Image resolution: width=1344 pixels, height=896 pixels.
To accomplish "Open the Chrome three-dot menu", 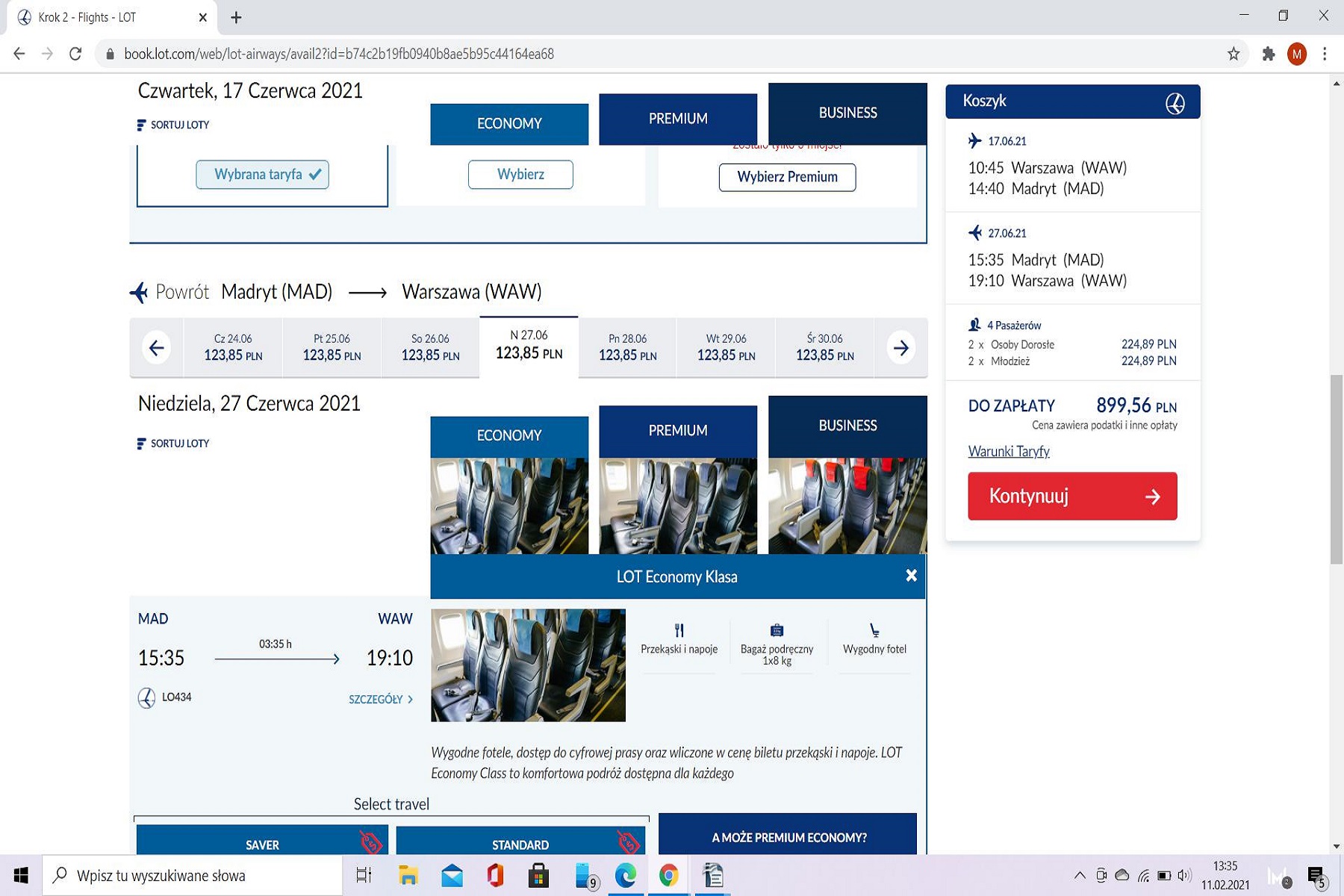I will coord(1324,54).
